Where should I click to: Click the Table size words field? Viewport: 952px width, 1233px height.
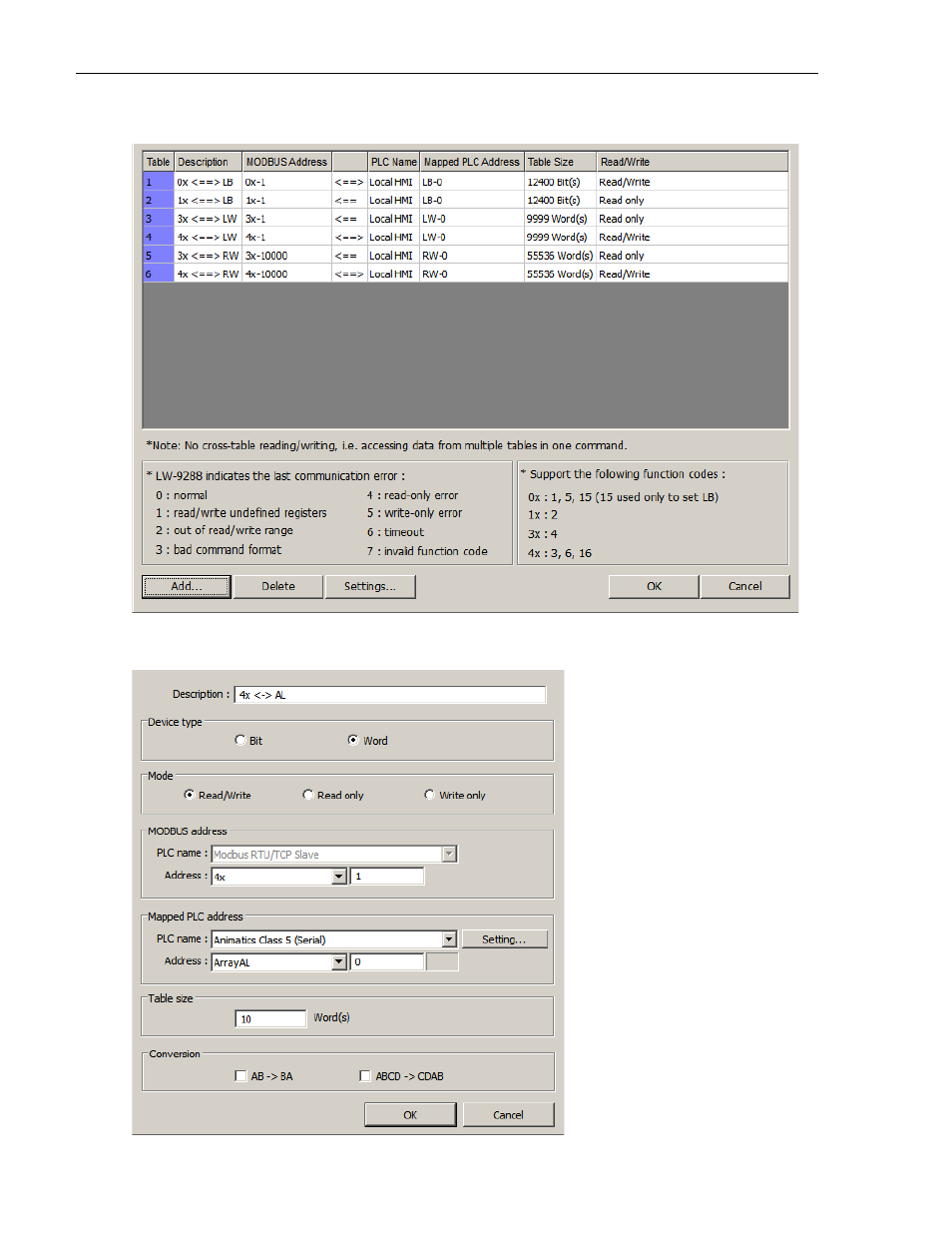click(x=270, y=1018)
